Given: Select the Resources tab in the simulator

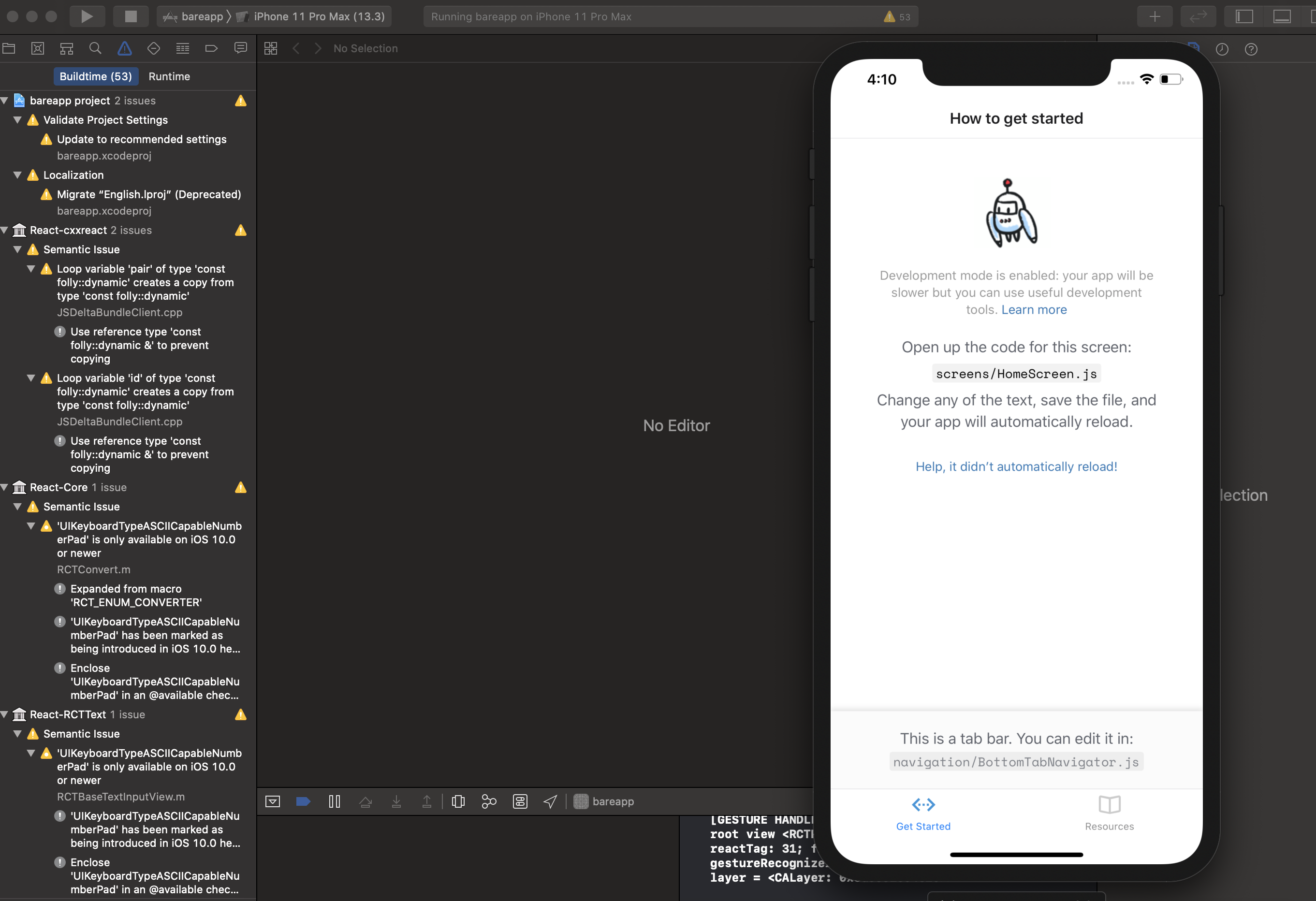Looking at the screenshot, I should 1109,814.
